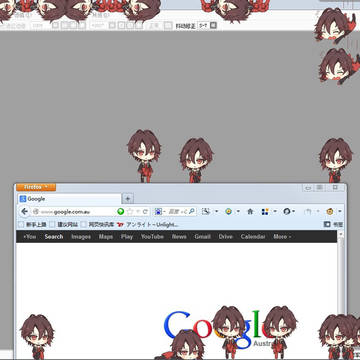Open Maps in Google bar
The image size is (360, 360).
(106, 237)
